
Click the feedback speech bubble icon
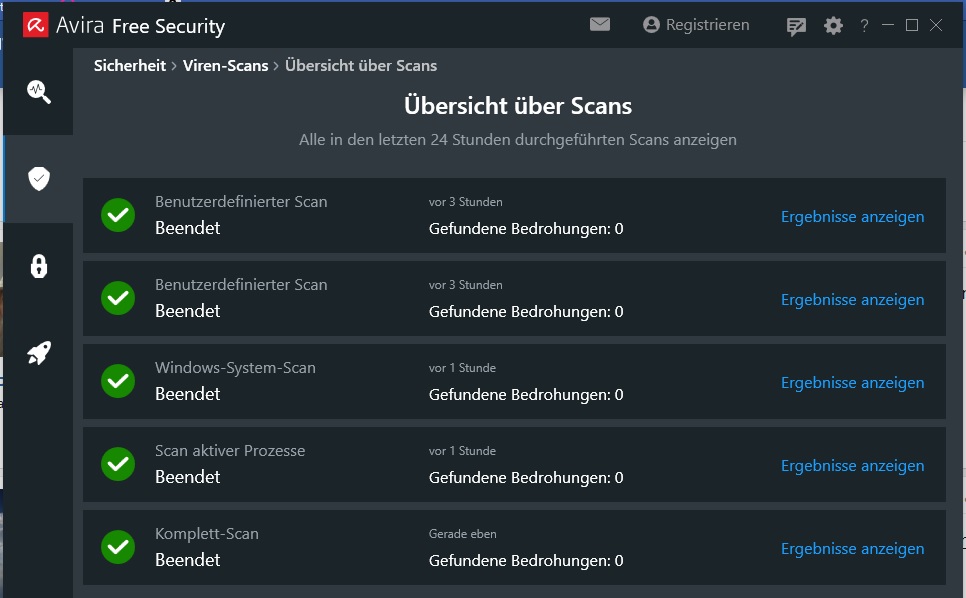(796, 26)
